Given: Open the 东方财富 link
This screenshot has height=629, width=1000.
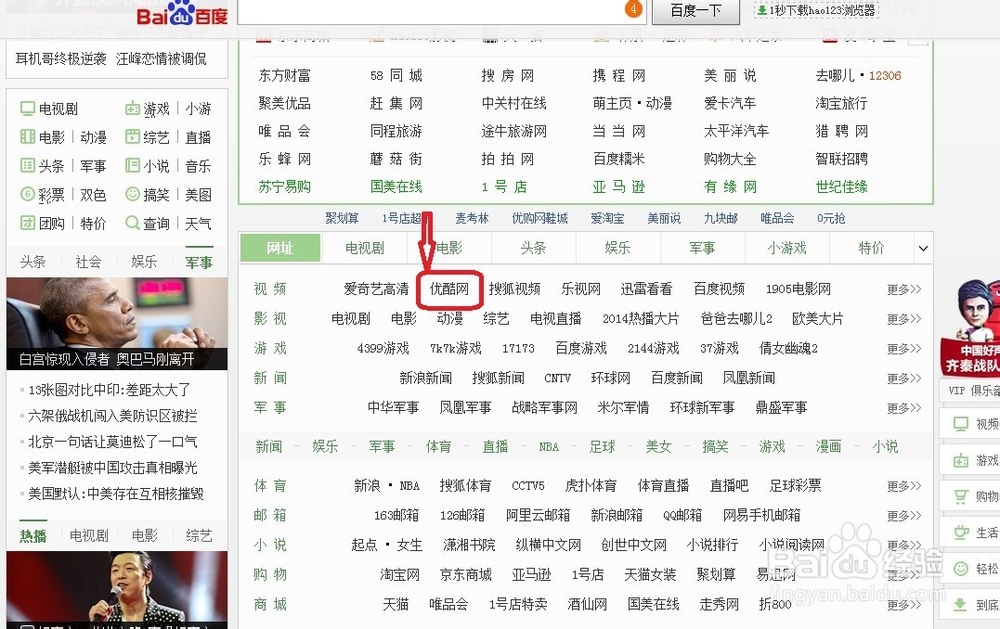Looking at the screenshot, I should (x=284, y=76).
